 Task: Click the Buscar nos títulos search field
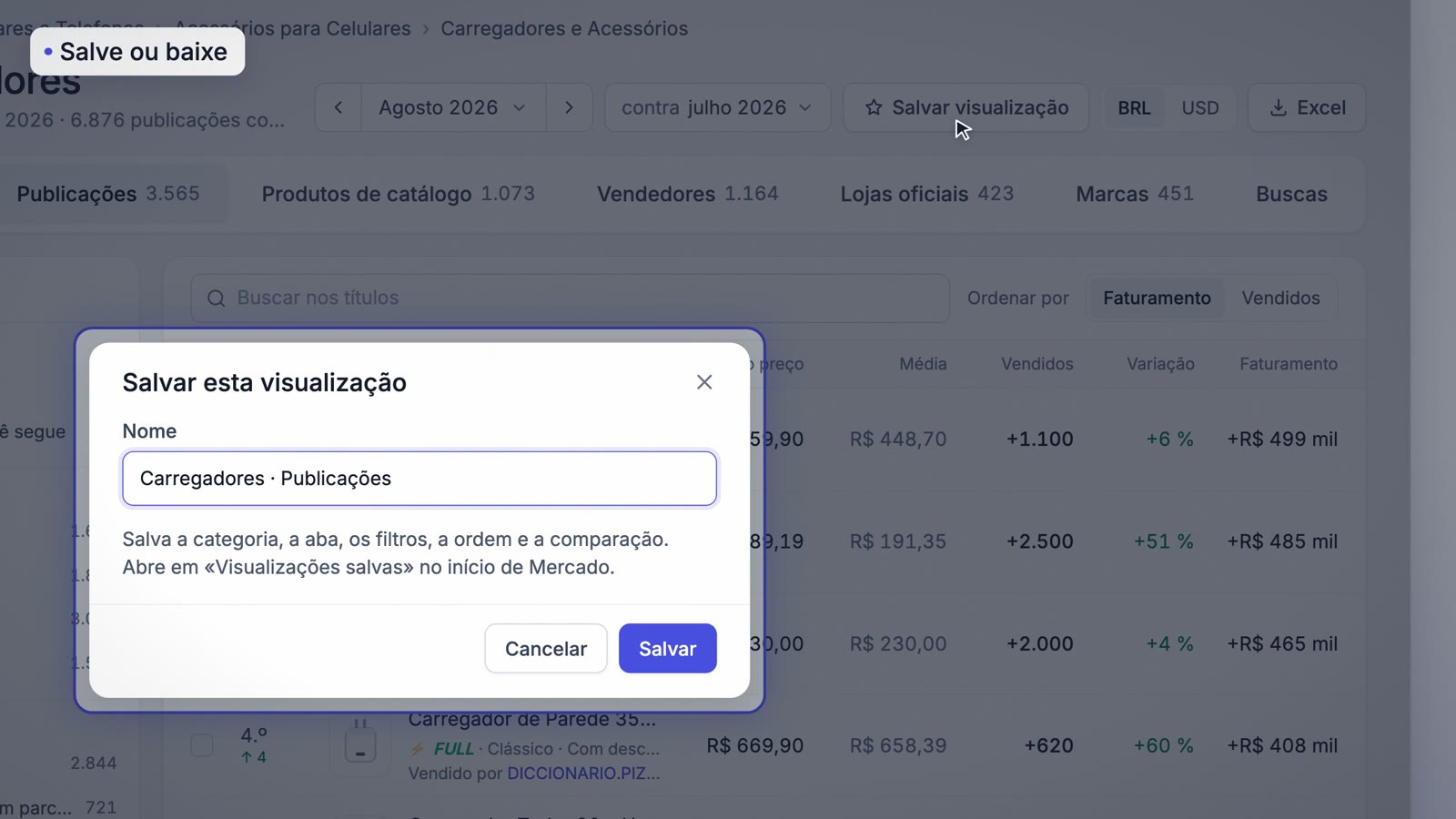point(571,298)
